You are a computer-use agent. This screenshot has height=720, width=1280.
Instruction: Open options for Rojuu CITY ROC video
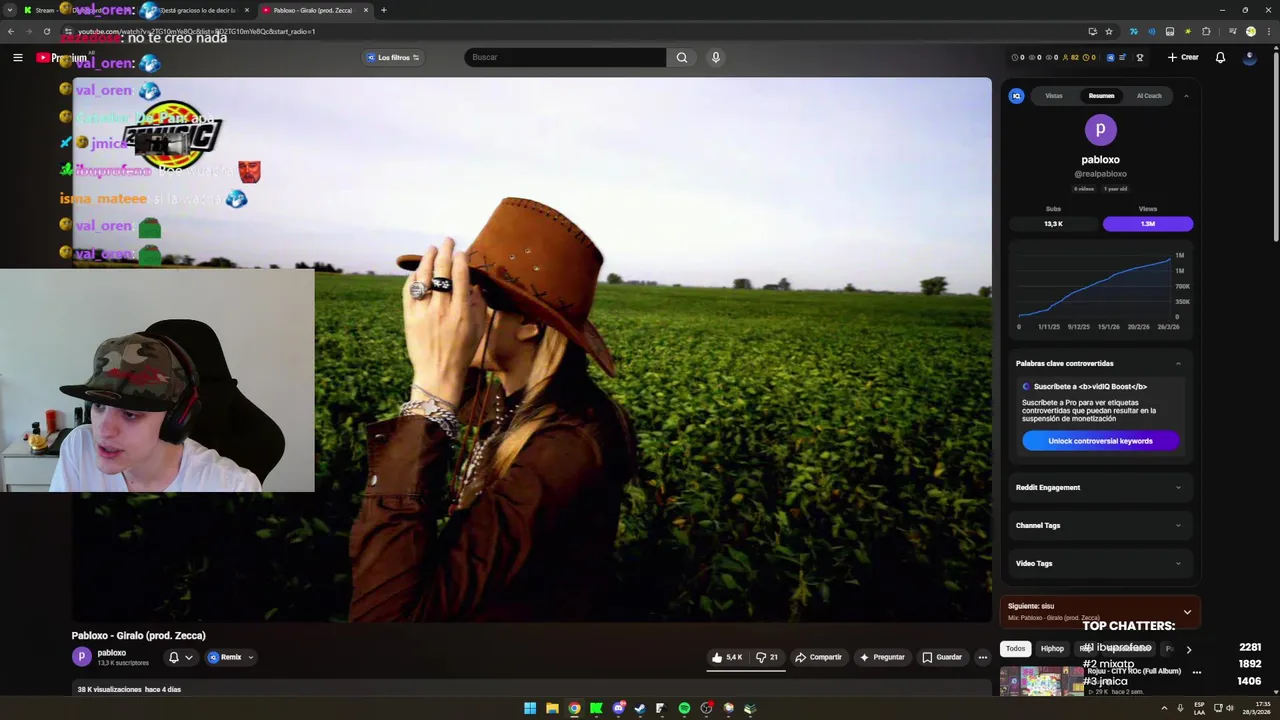click(1196, 672)
